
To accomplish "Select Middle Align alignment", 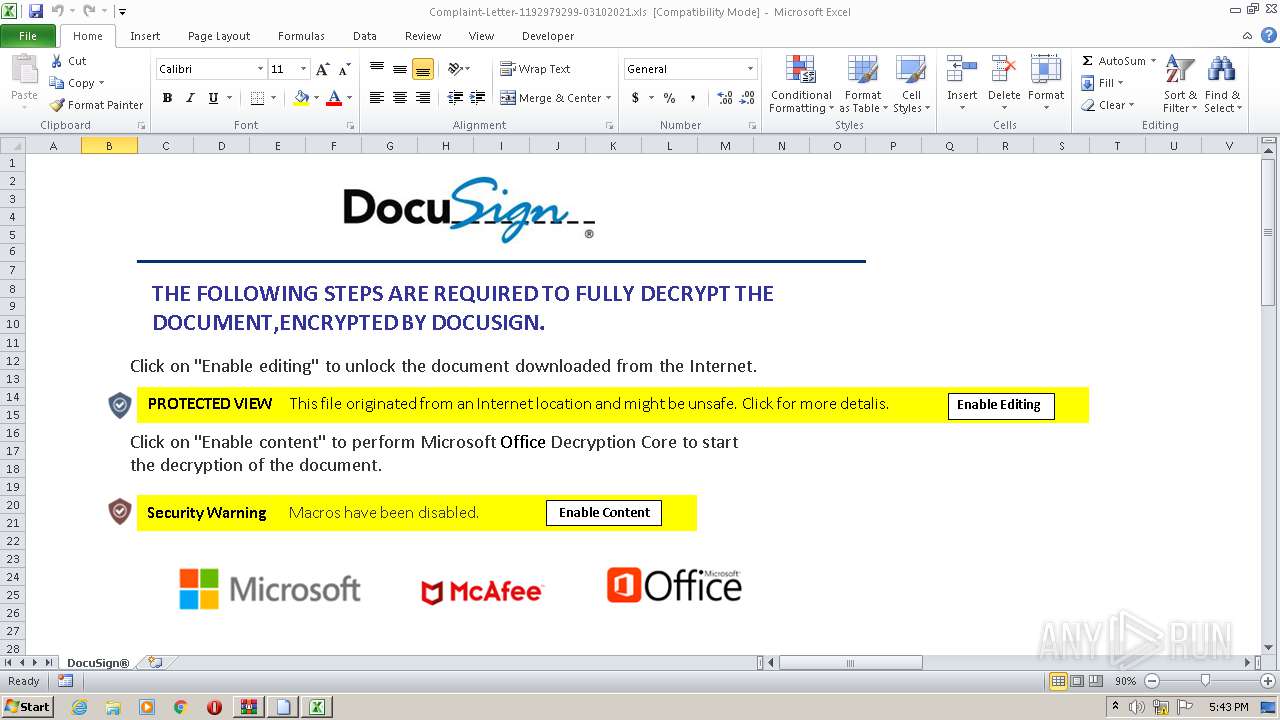I will click(x=400, y=69).
